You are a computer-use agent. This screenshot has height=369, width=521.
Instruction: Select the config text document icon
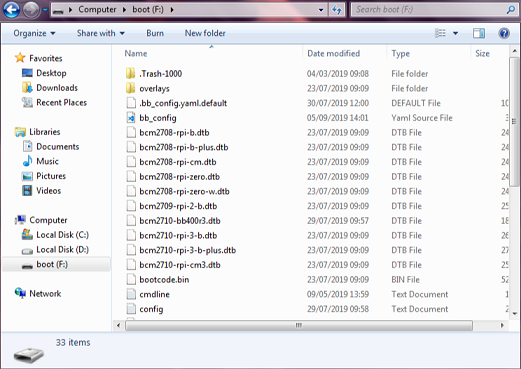click(x=131, y=309)
